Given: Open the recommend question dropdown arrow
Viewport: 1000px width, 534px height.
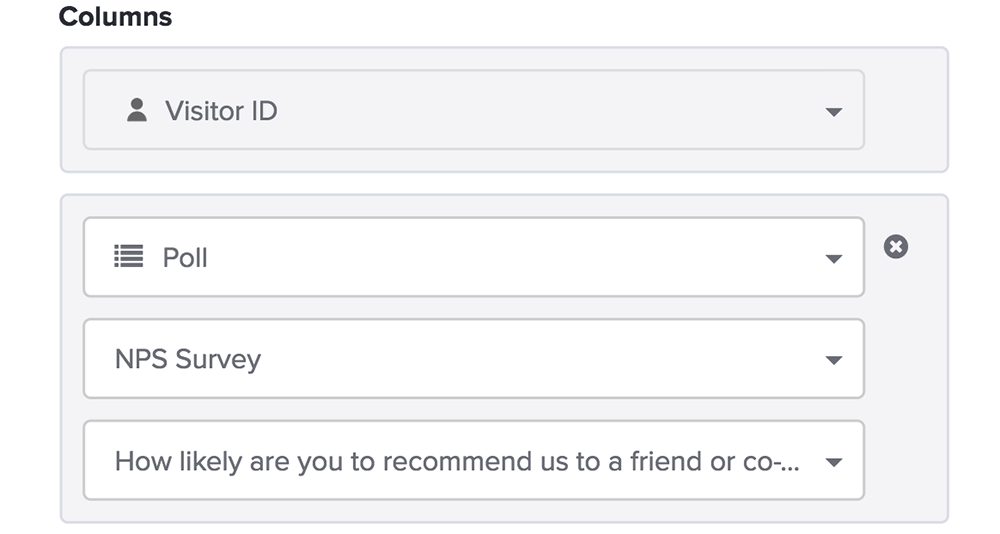Looking at the screenshot, I should pyautogui.click(x=834, y=463).
